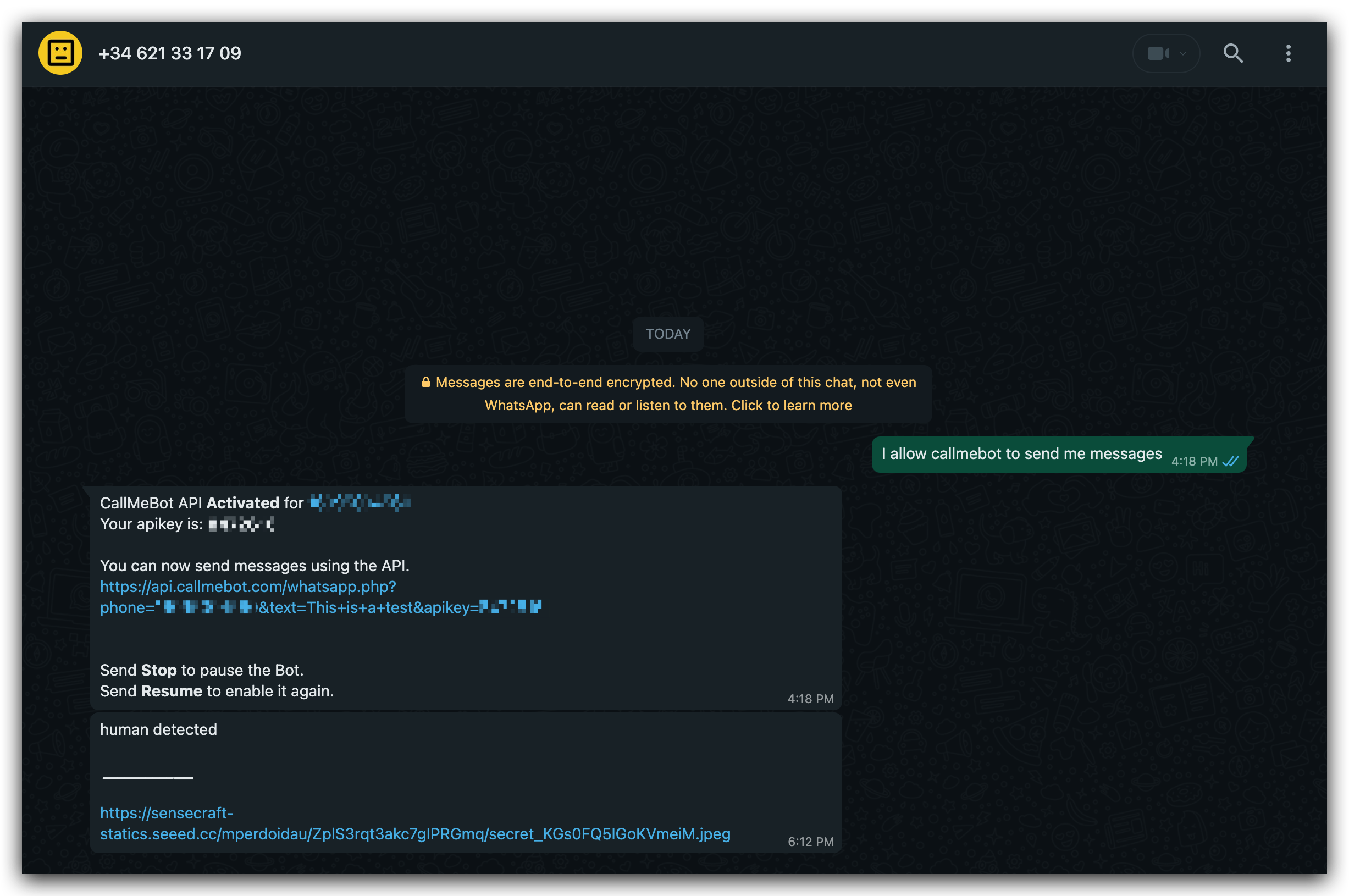Click the 'human detected' message text
This screenshot has height=896, width=1349.
tap(158, 729)
